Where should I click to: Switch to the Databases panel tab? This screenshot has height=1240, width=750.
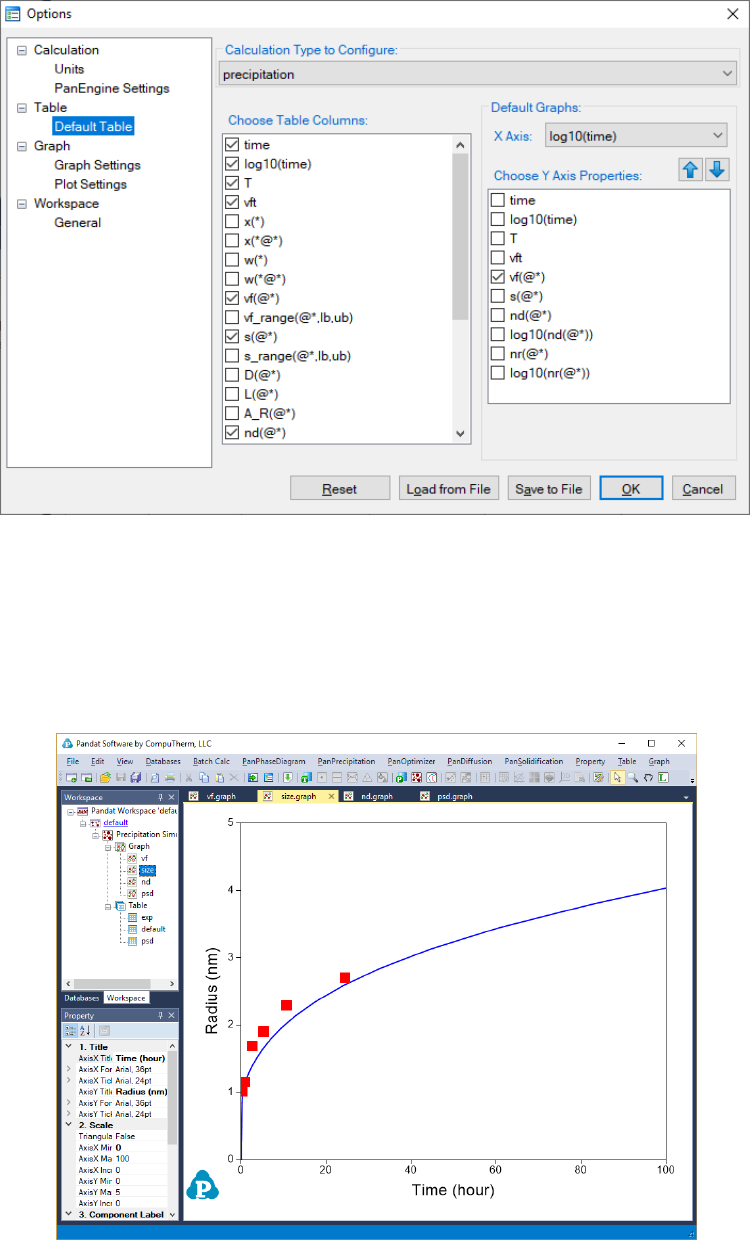tap(82, 998)
